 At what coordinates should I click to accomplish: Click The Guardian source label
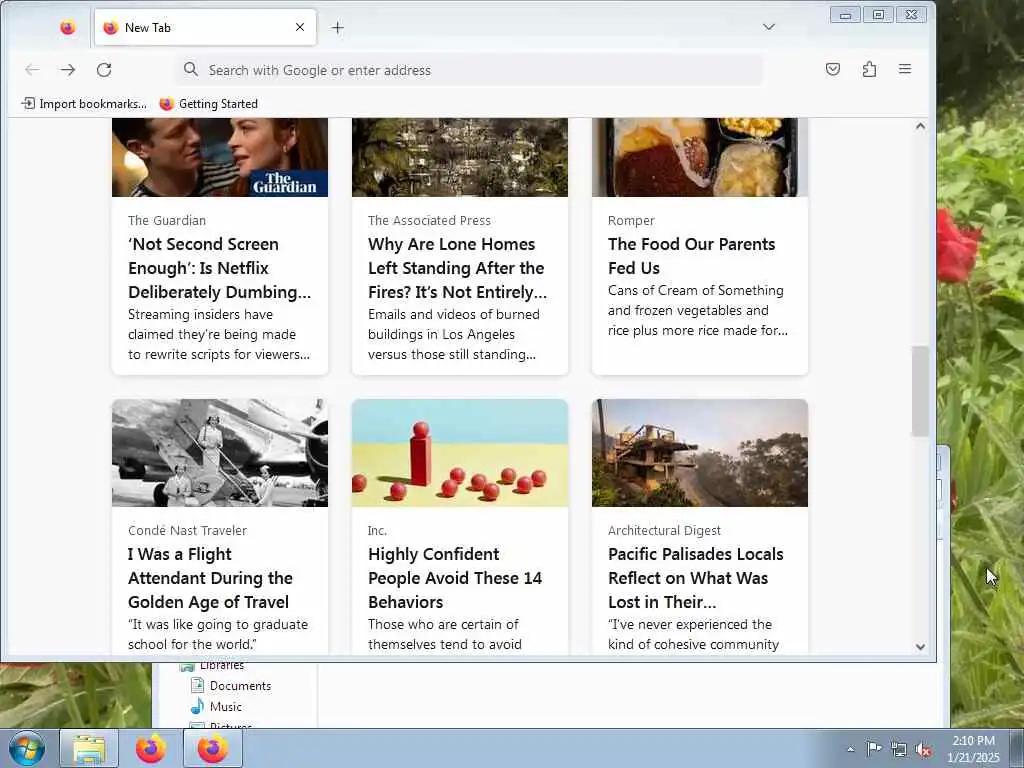(167, 221)
